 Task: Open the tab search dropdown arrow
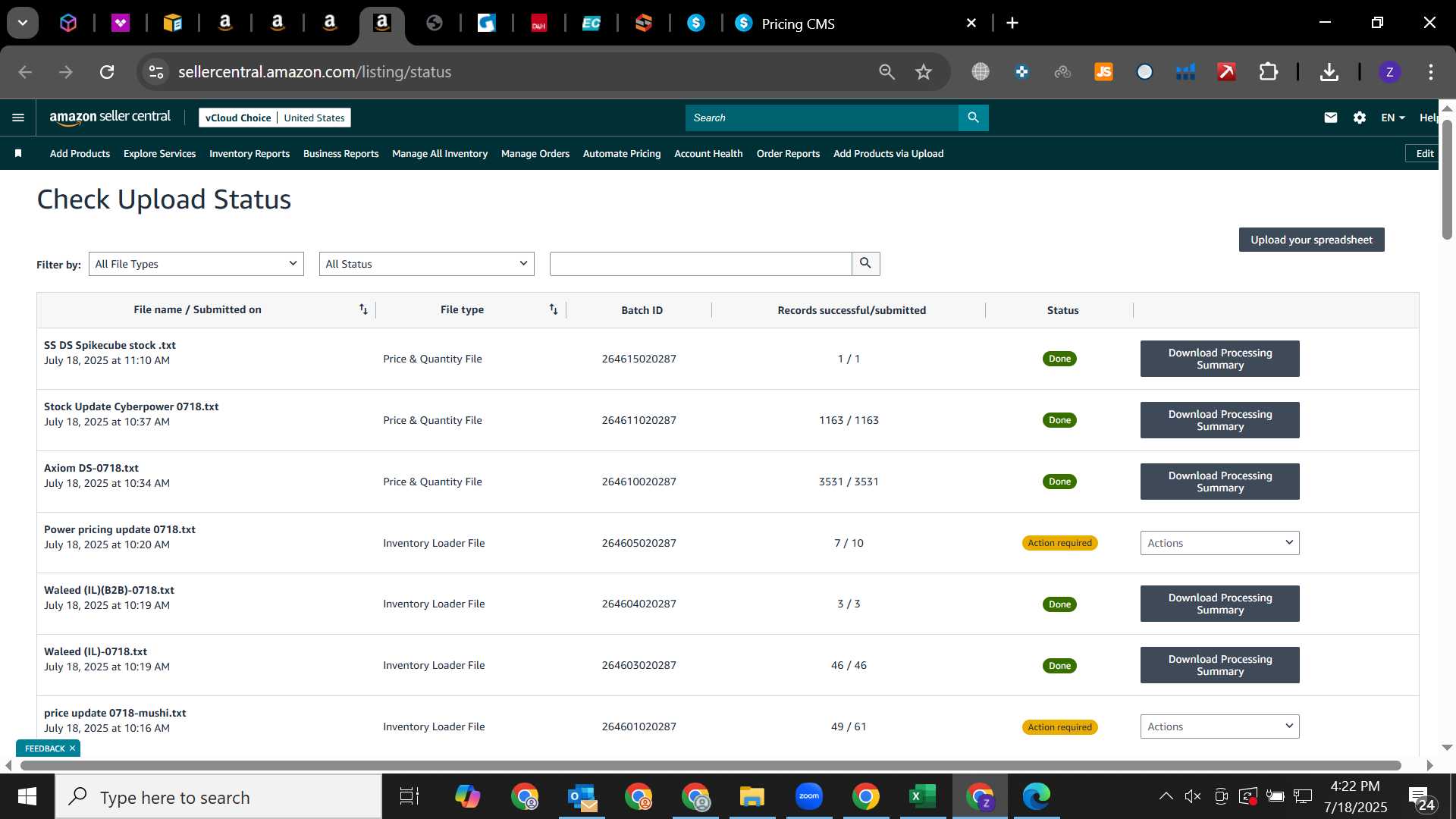point(23,23)
